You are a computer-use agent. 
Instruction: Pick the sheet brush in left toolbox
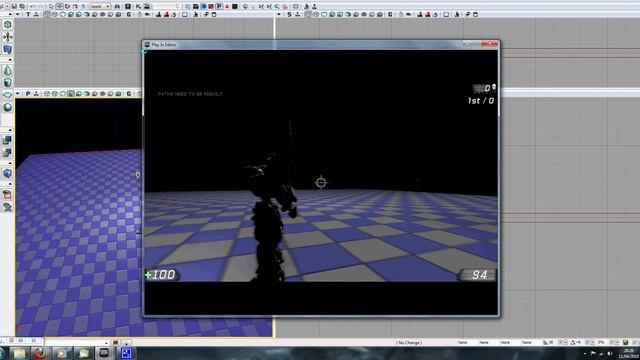pyautogui.click(x=7, y=95)
